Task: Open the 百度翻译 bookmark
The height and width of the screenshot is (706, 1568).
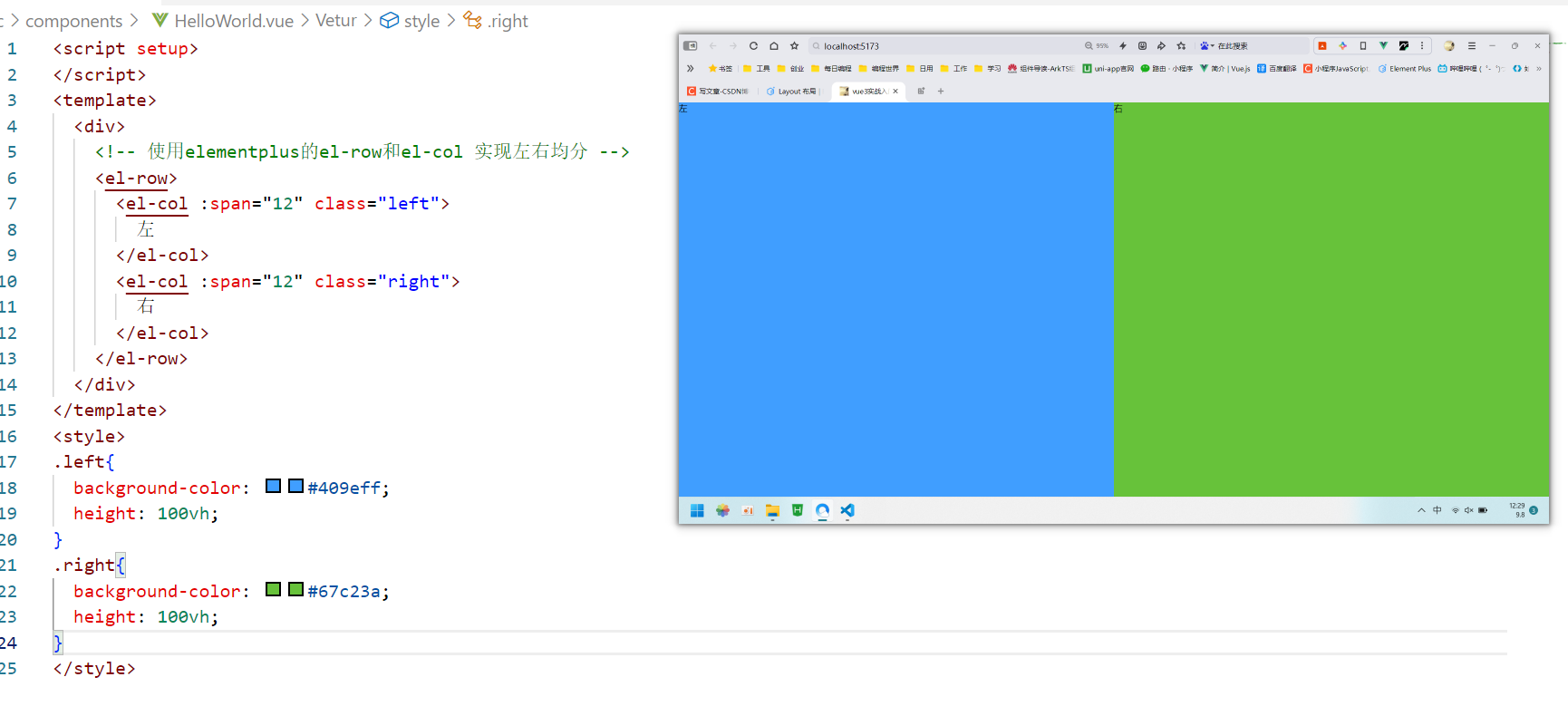Action: [1276, 68]
